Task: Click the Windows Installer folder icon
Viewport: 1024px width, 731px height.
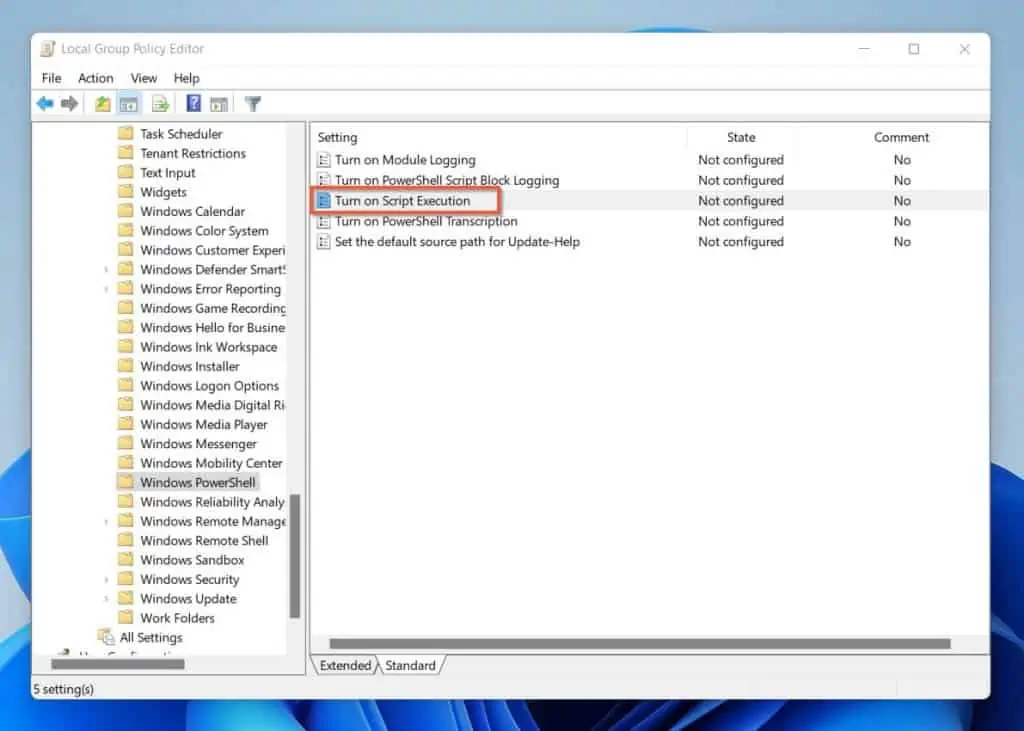Action: point(125,366)
